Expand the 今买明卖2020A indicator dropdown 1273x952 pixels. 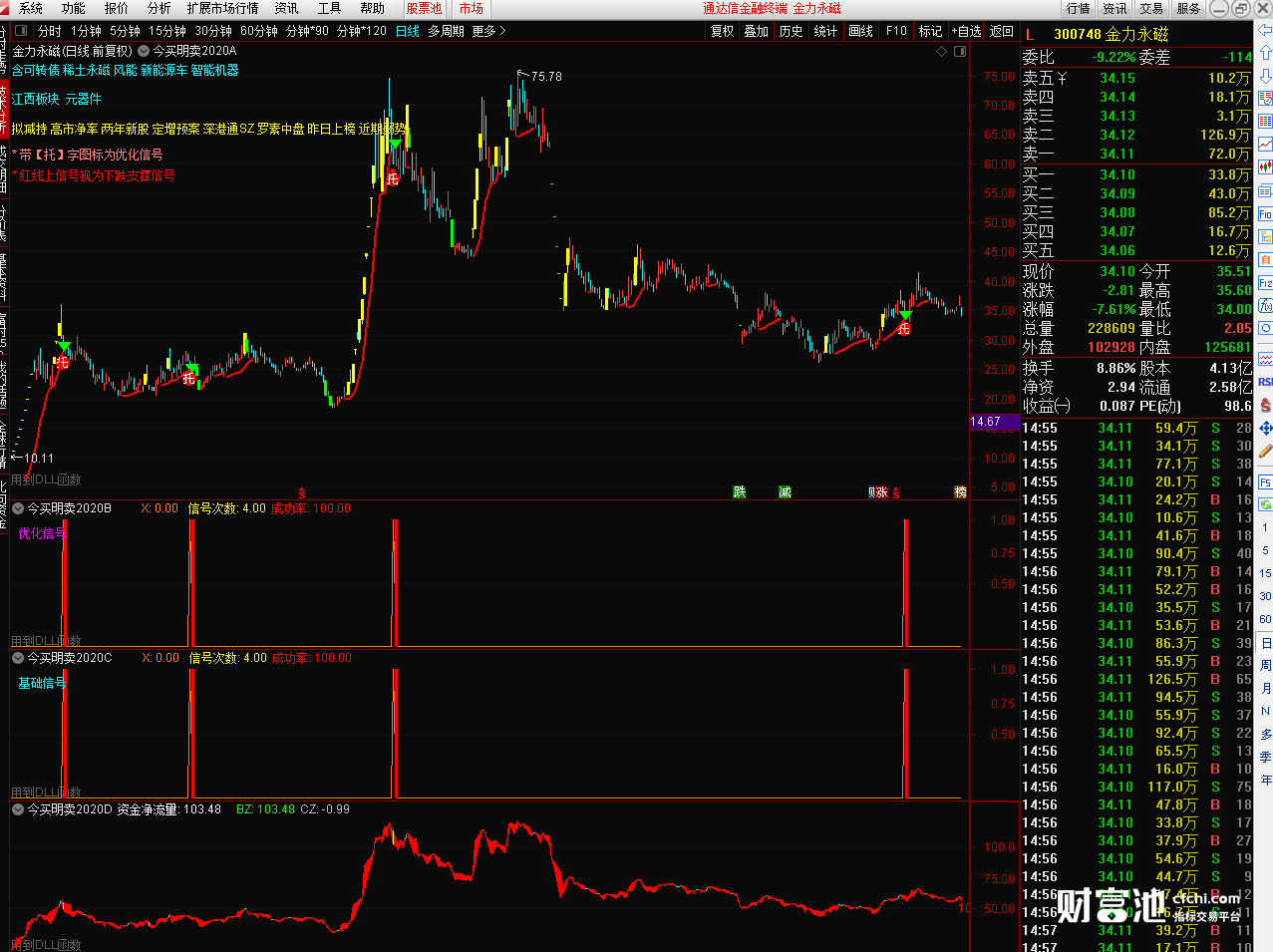[x=145, y=51]
